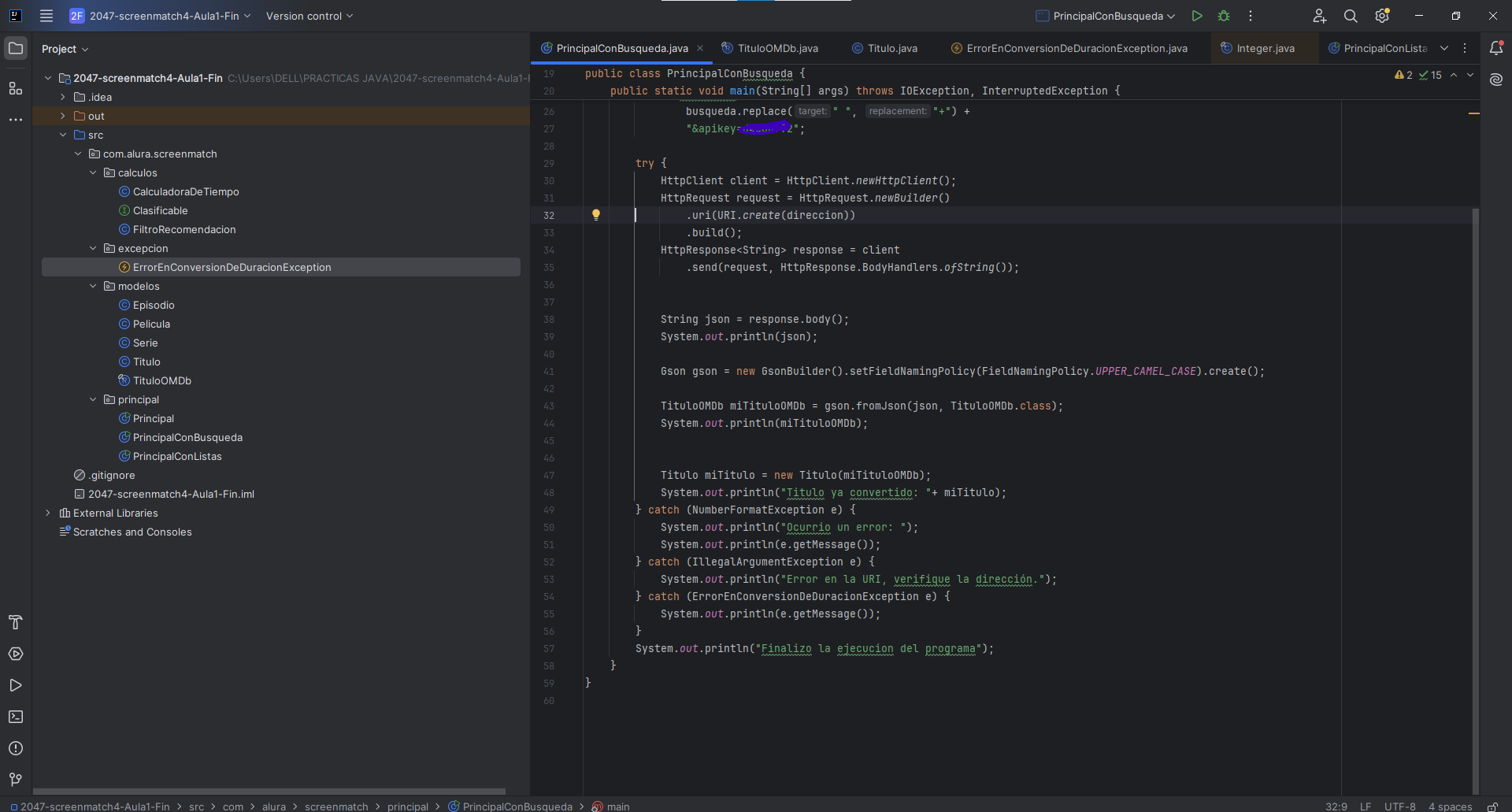Viewport: 1512px width, 812px height.
Task: Click the Project panel horizontal scrollbar
Action: 269,792
